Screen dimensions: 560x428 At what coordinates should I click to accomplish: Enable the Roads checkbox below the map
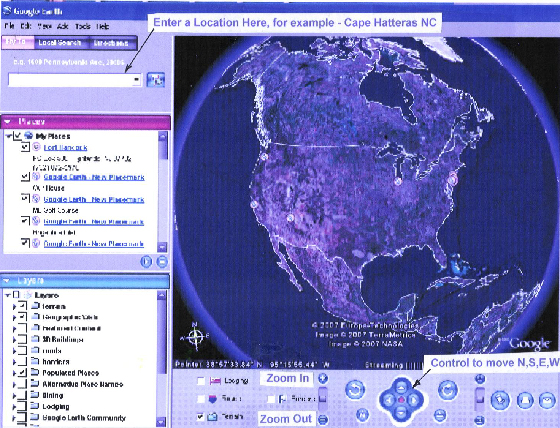[201, 399]
